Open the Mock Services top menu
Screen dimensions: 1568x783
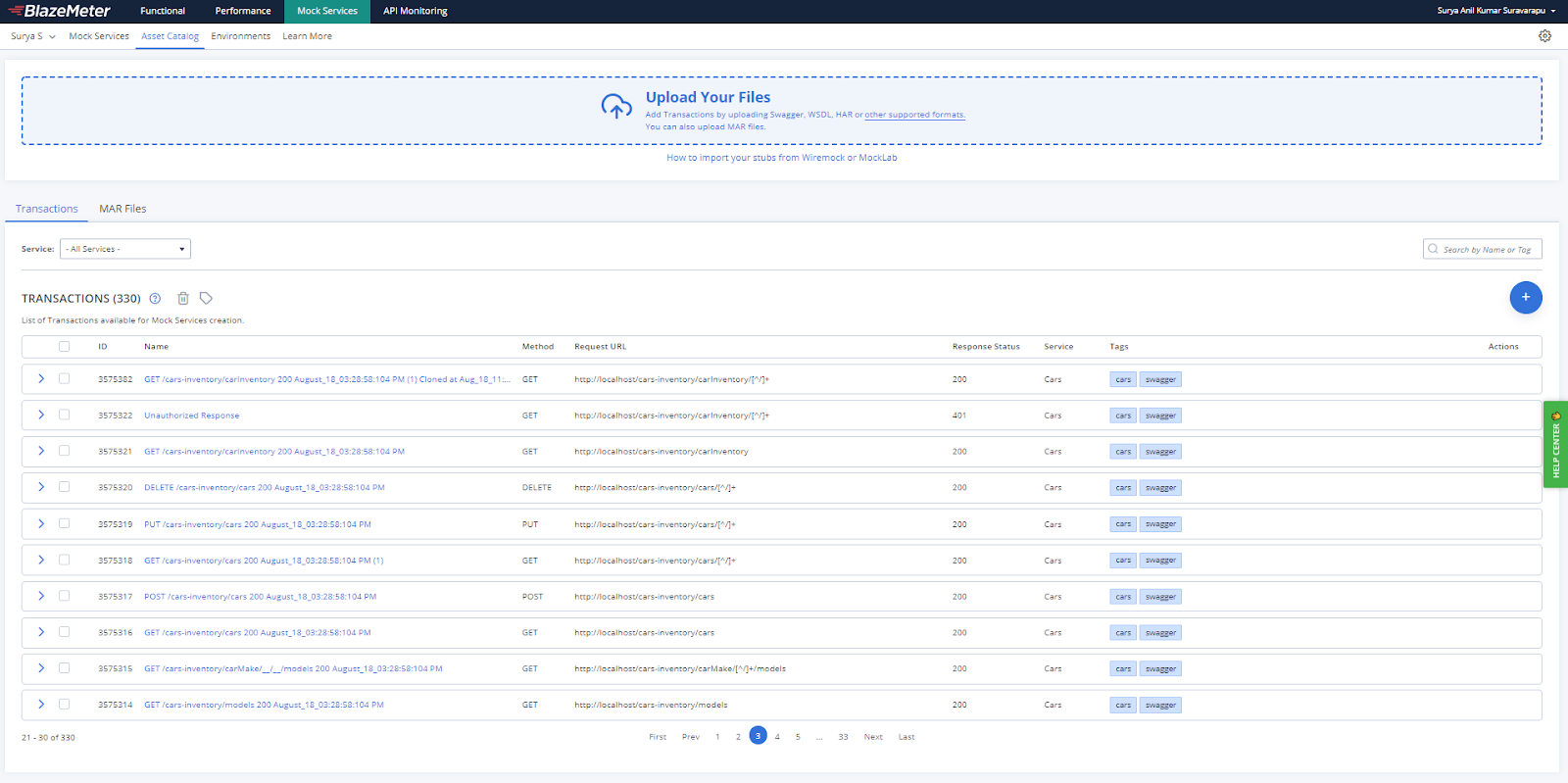327,11
